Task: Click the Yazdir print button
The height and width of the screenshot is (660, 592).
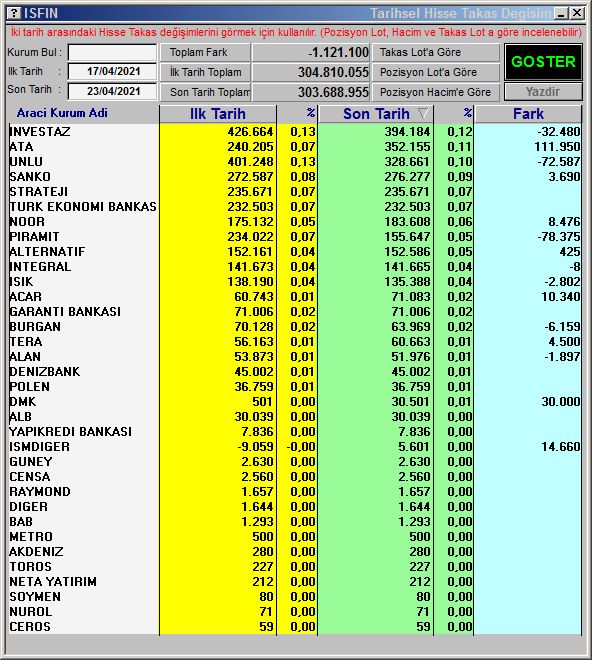Action: (543, 91)
